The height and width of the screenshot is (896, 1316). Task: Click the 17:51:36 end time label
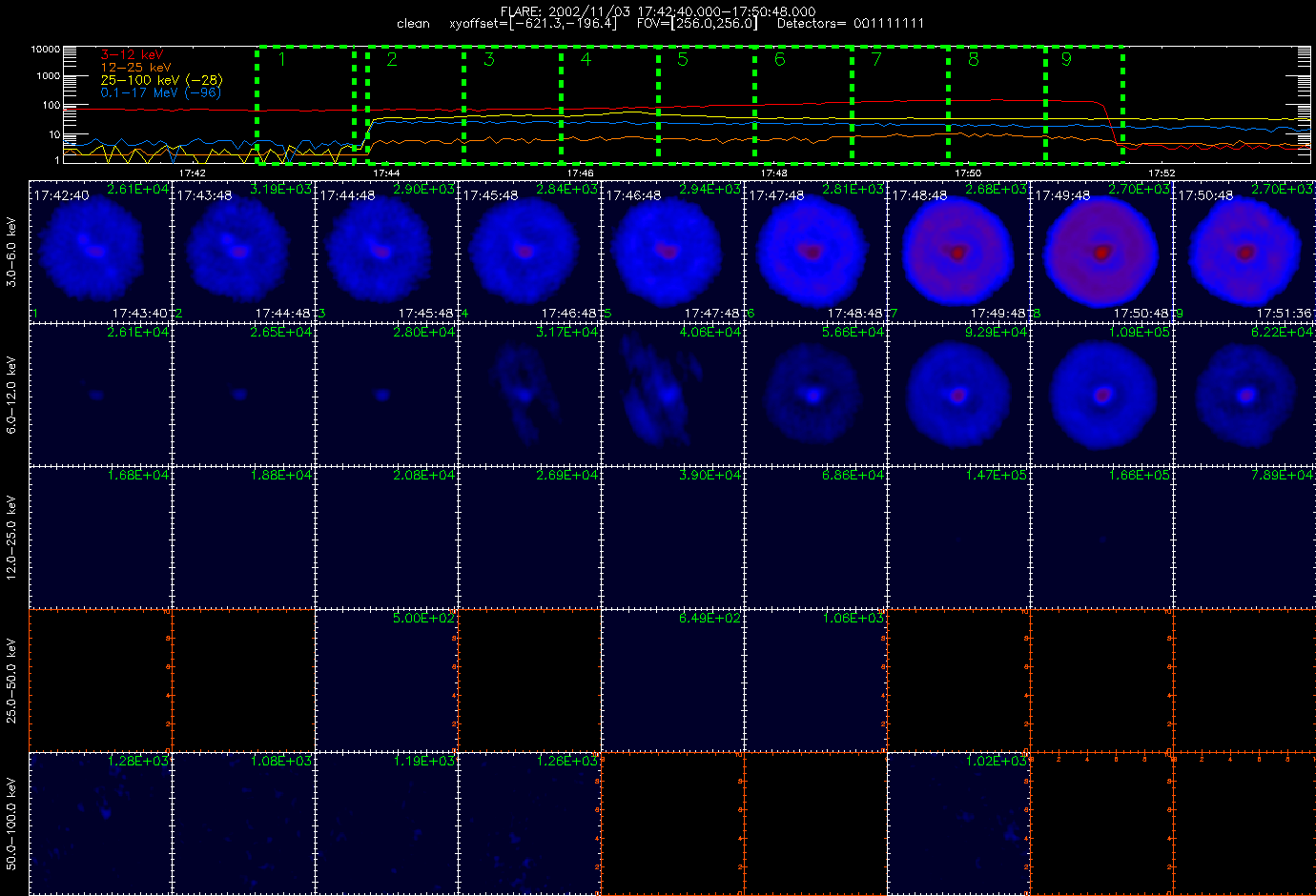coord(1284,314)
